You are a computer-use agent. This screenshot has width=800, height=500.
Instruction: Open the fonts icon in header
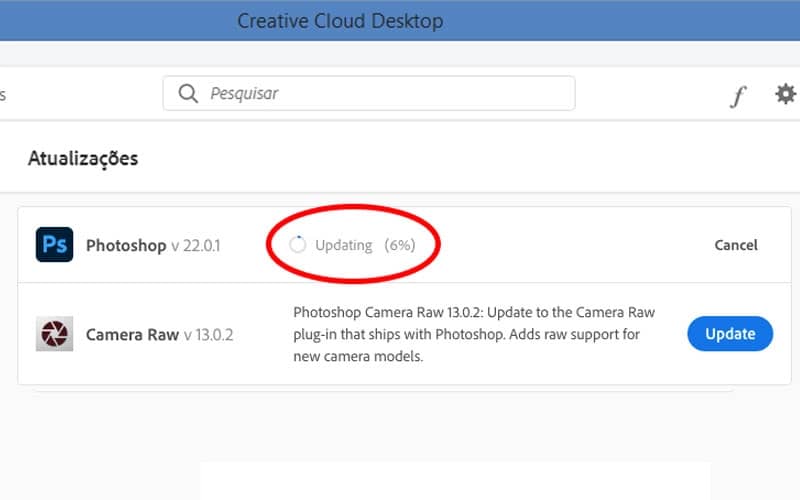(738, 95)
